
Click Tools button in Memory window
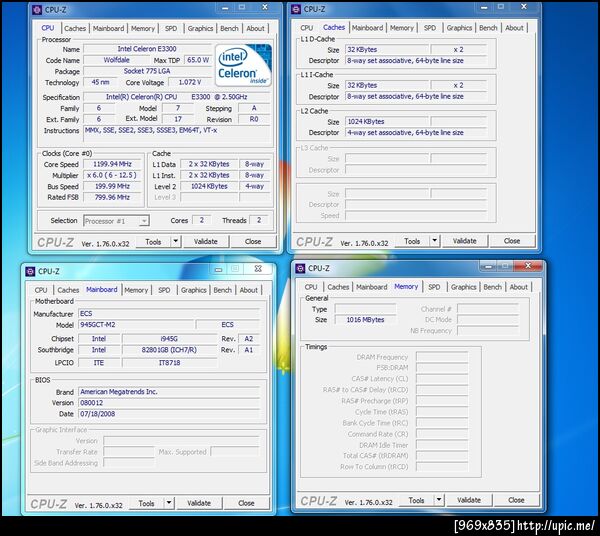click(x=416, y=500)
